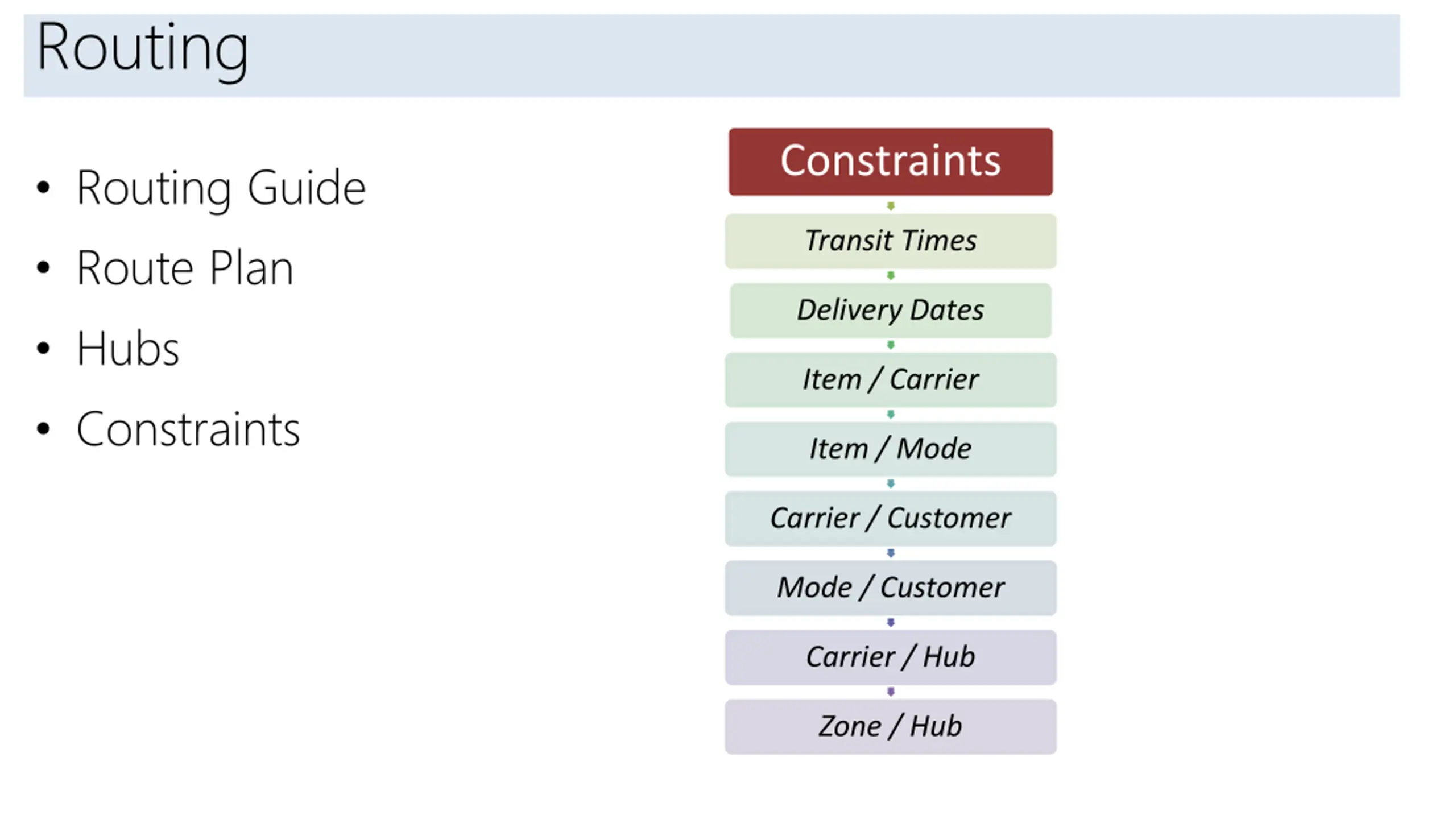The width and height of the screenshot is (1456, 819).
Task: Click the arrow between Constraints and Transit Times
Action: 891,206
